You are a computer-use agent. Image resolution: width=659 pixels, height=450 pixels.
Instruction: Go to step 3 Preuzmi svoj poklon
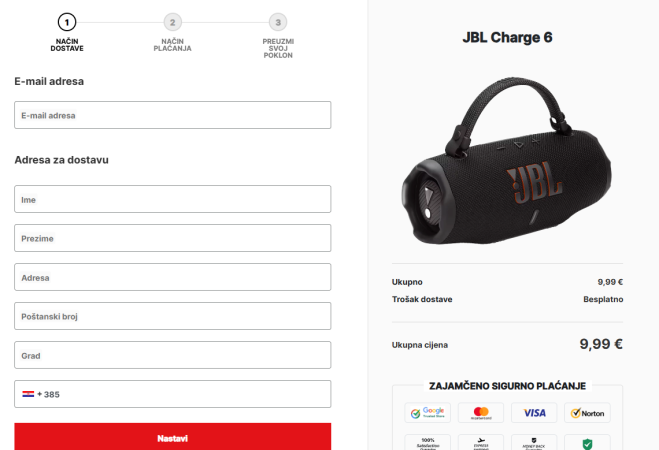coord(278,22)
